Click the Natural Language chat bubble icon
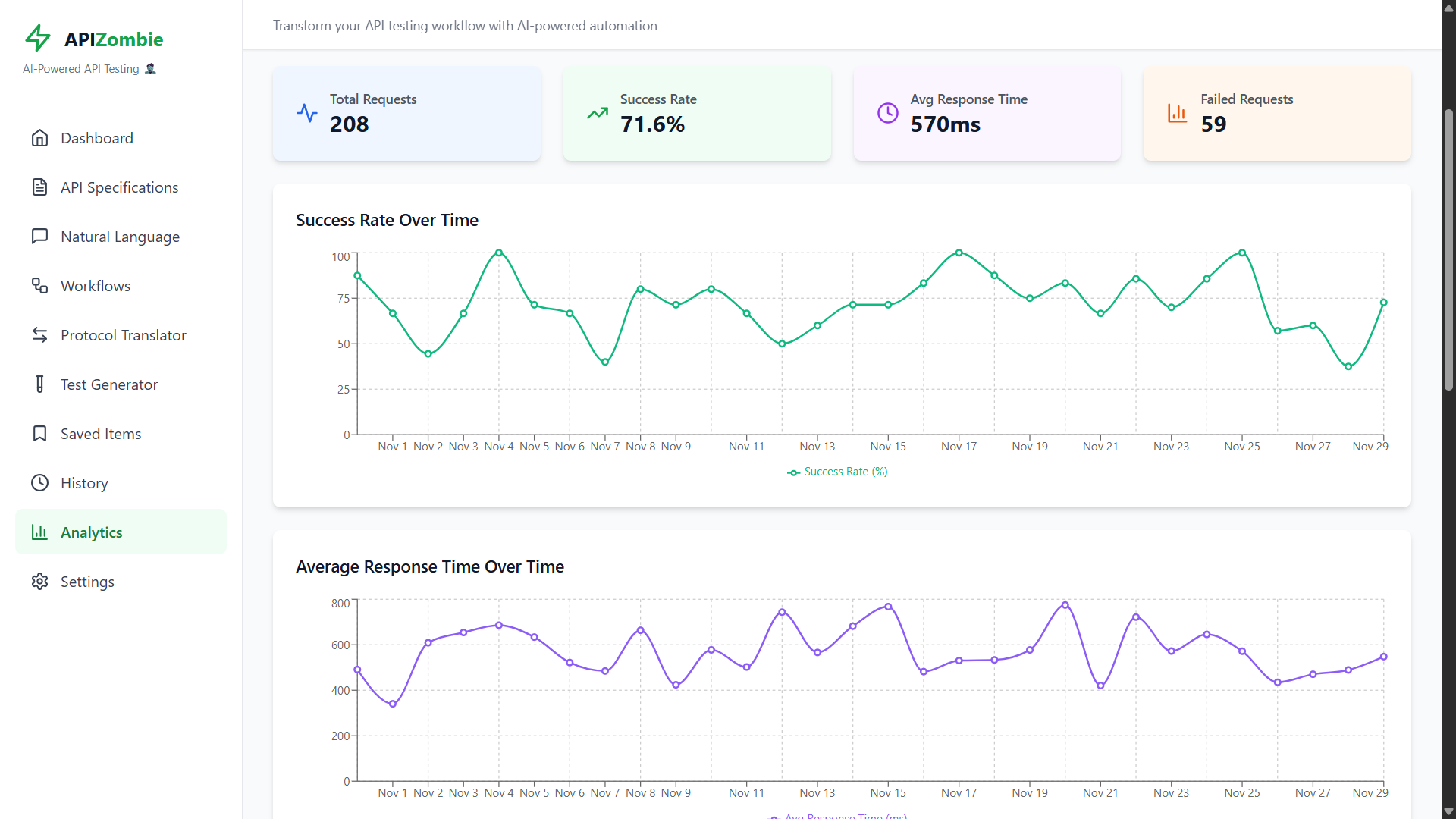This screenshot has width=1456, height=819. point(39,237)
